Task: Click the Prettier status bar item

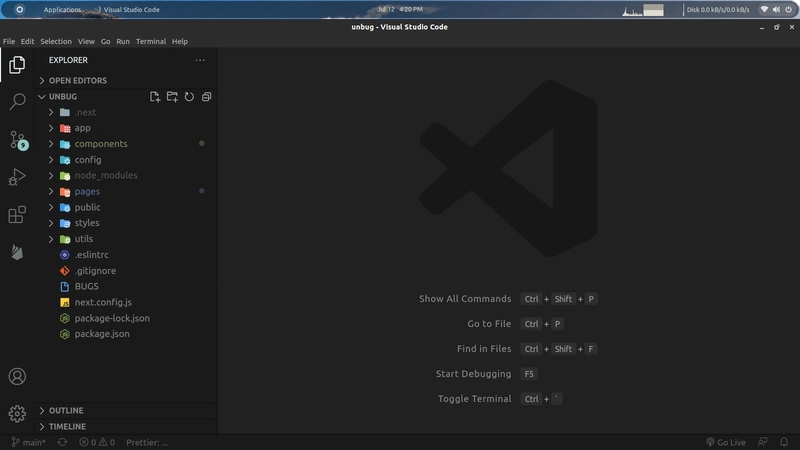Action: (x=146, y=442)
